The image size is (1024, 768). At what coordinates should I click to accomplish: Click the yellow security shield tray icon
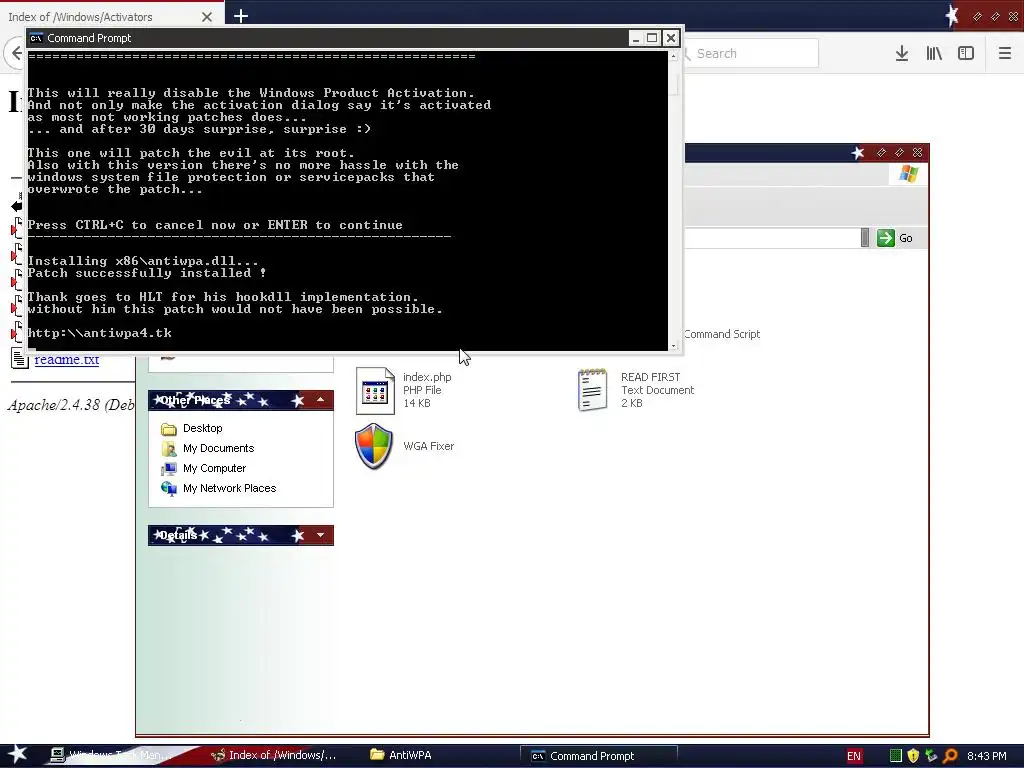click(913, 756)
